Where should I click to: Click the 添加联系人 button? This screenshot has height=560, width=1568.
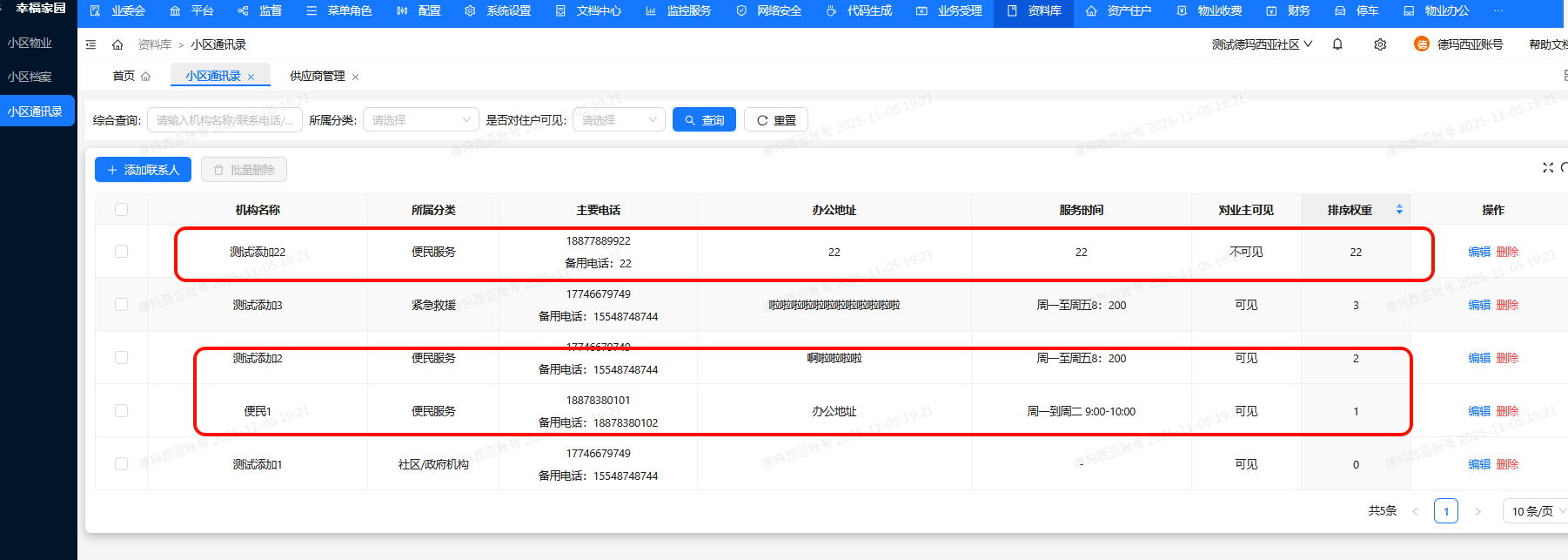click(143, 170)
